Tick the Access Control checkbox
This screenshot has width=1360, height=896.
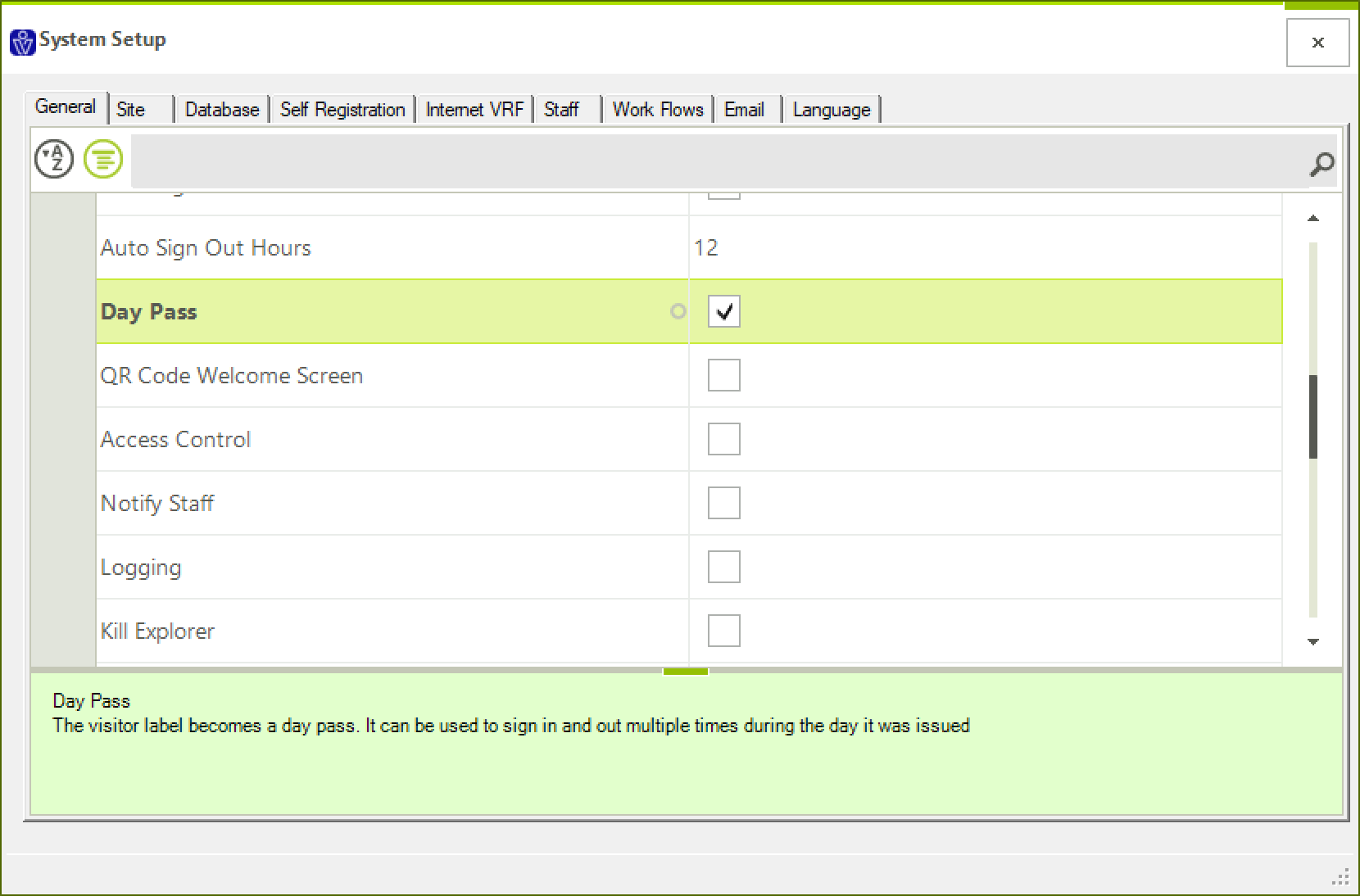click(x=723, y=439)
